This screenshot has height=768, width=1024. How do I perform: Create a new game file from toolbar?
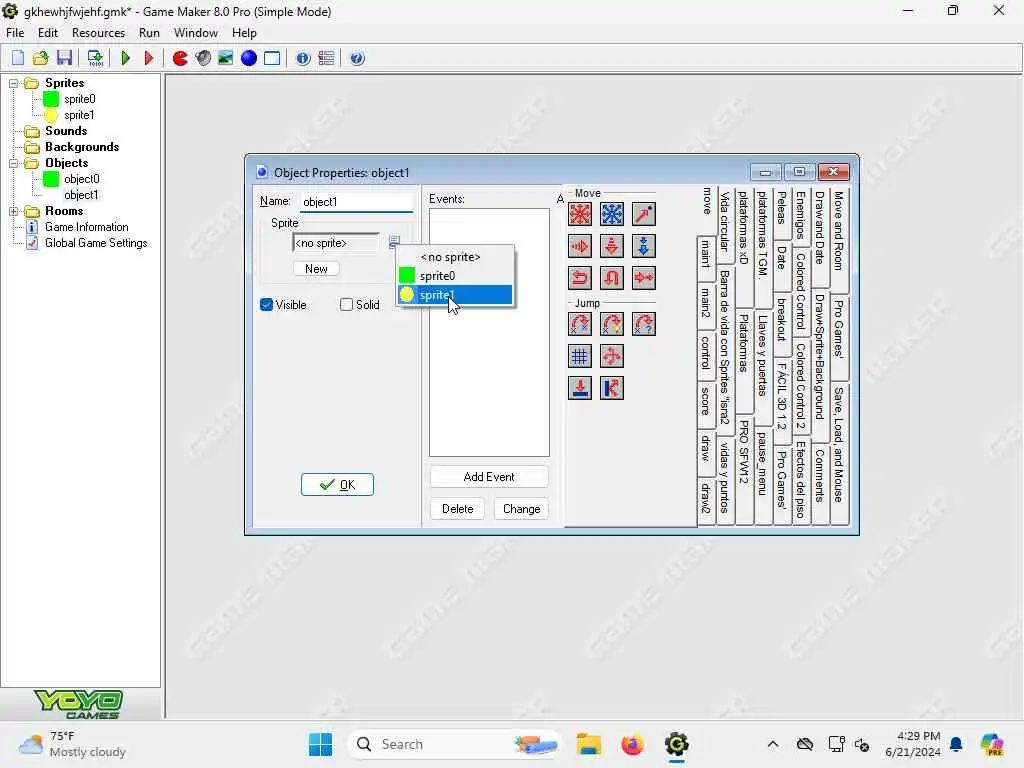click(18, 58)
